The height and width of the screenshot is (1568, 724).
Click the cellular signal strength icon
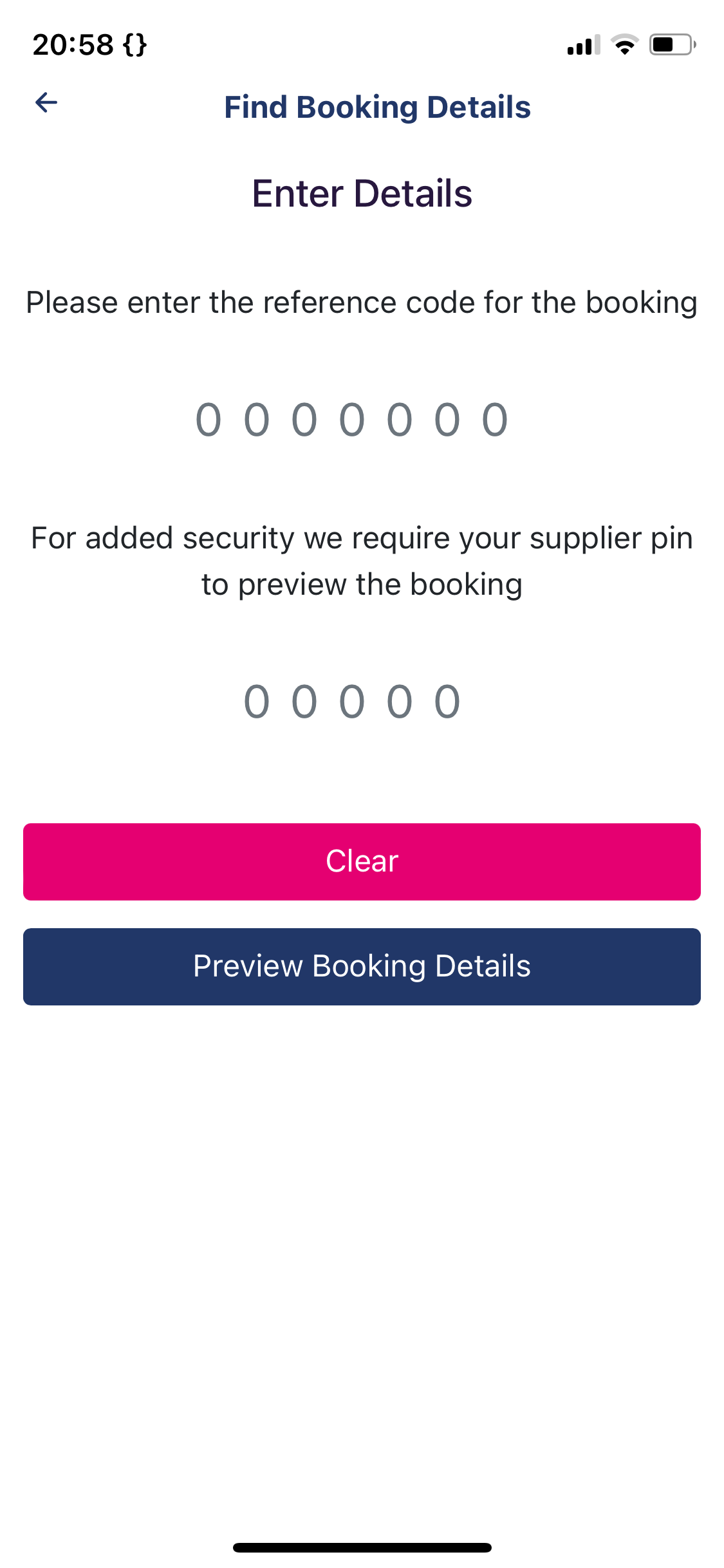click(x=583, y=45)
